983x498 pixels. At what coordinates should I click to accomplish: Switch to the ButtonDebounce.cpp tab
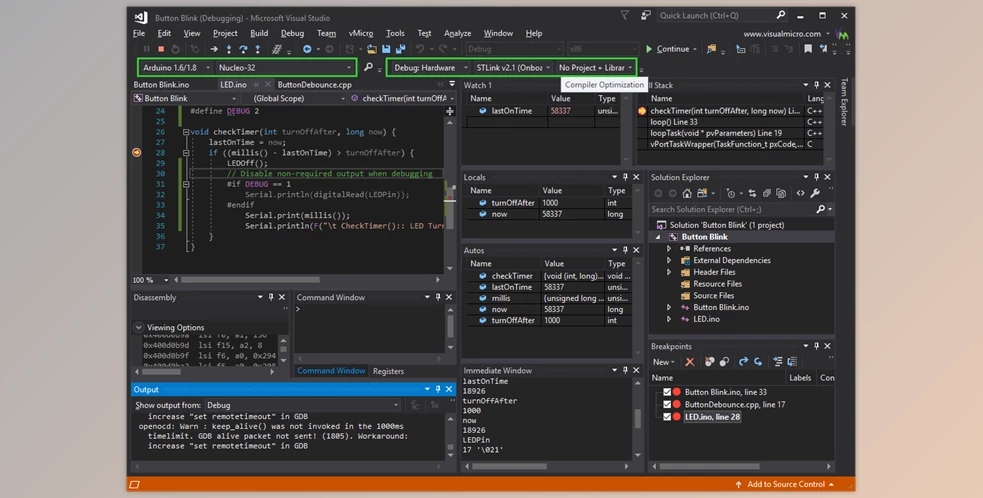[x=315, y=85]
